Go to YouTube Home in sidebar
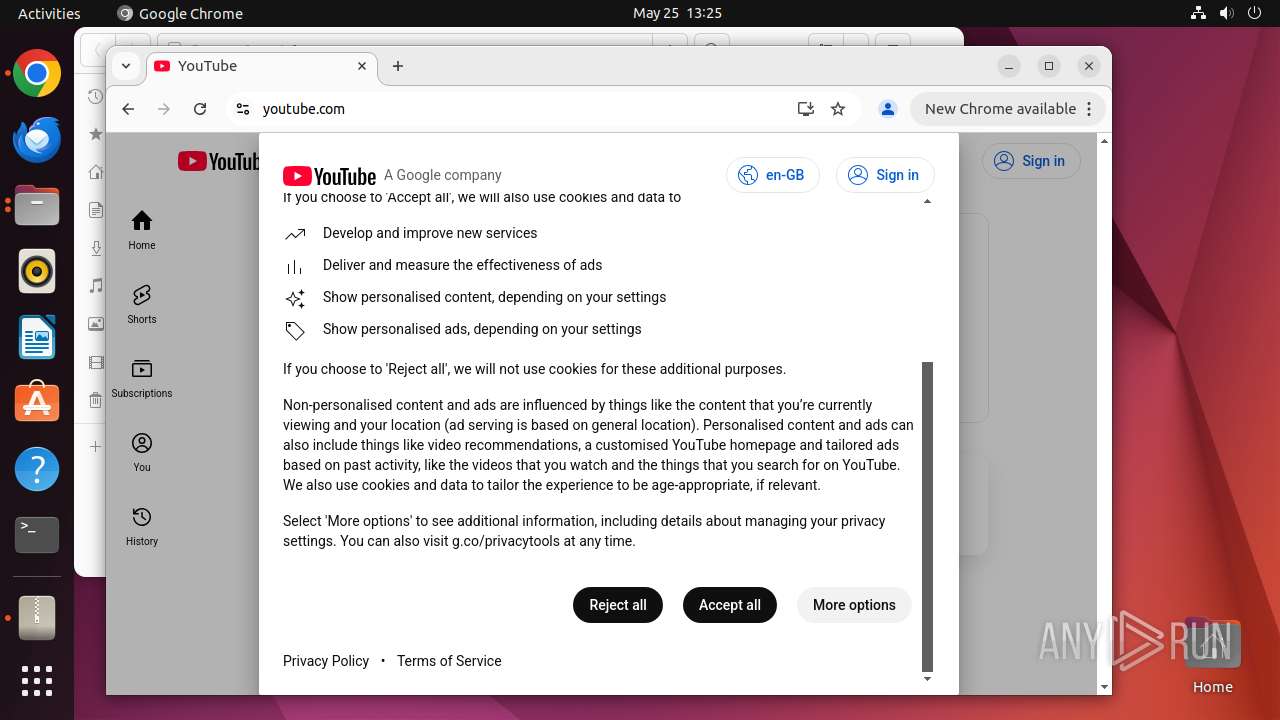This screenshot has height=720, width=1280. point(142,230)
